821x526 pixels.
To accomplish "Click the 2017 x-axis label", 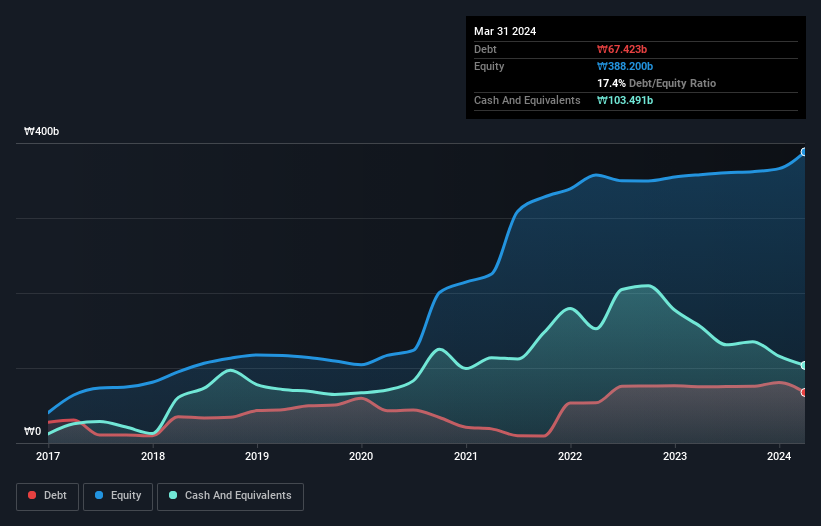I will point(48,456).
